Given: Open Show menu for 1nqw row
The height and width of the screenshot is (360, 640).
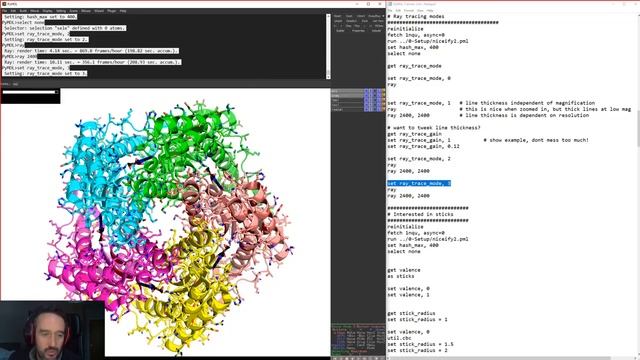Looking at the screenshot, I should 371,96.
